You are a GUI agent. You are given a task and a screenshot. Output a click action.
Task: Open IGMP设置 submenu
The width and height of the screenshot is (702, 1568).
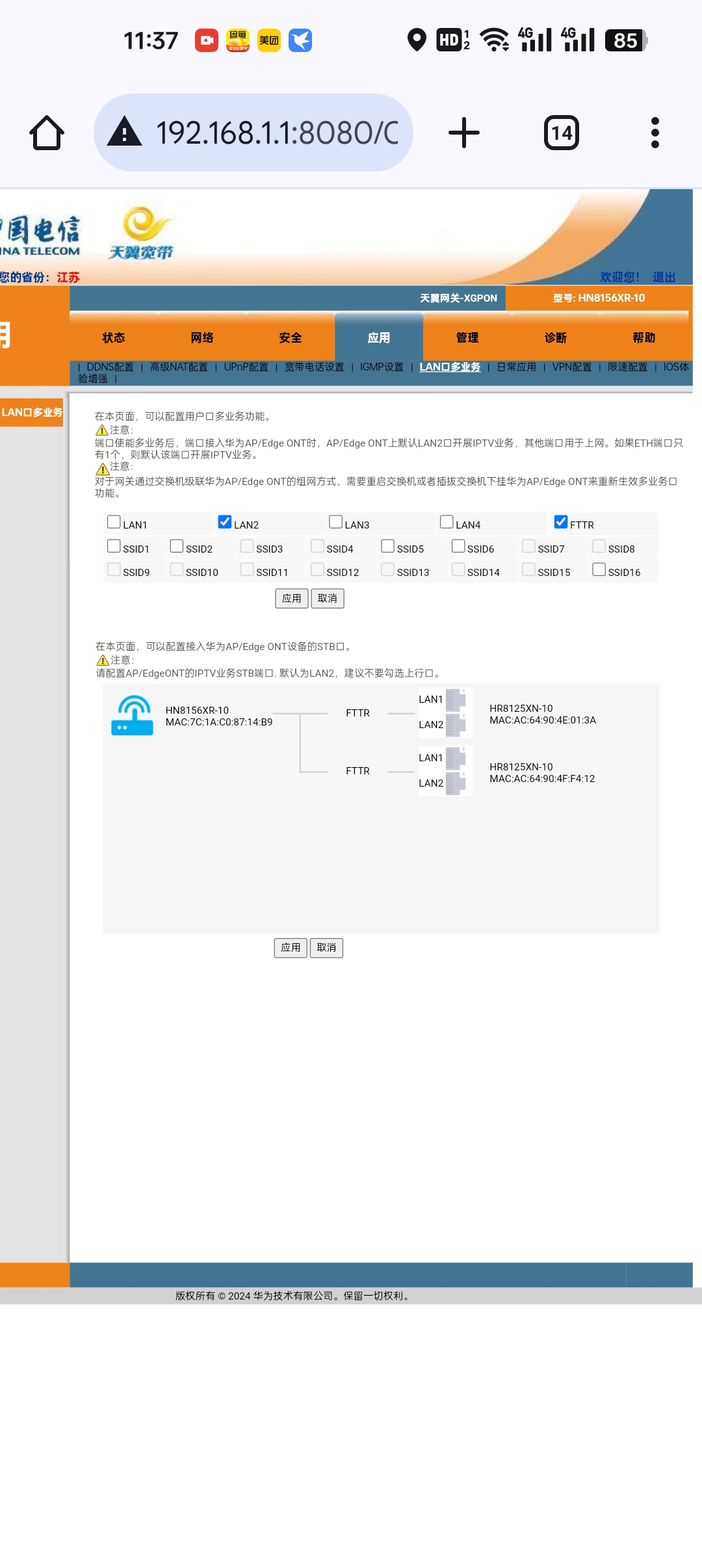[382, 367]
